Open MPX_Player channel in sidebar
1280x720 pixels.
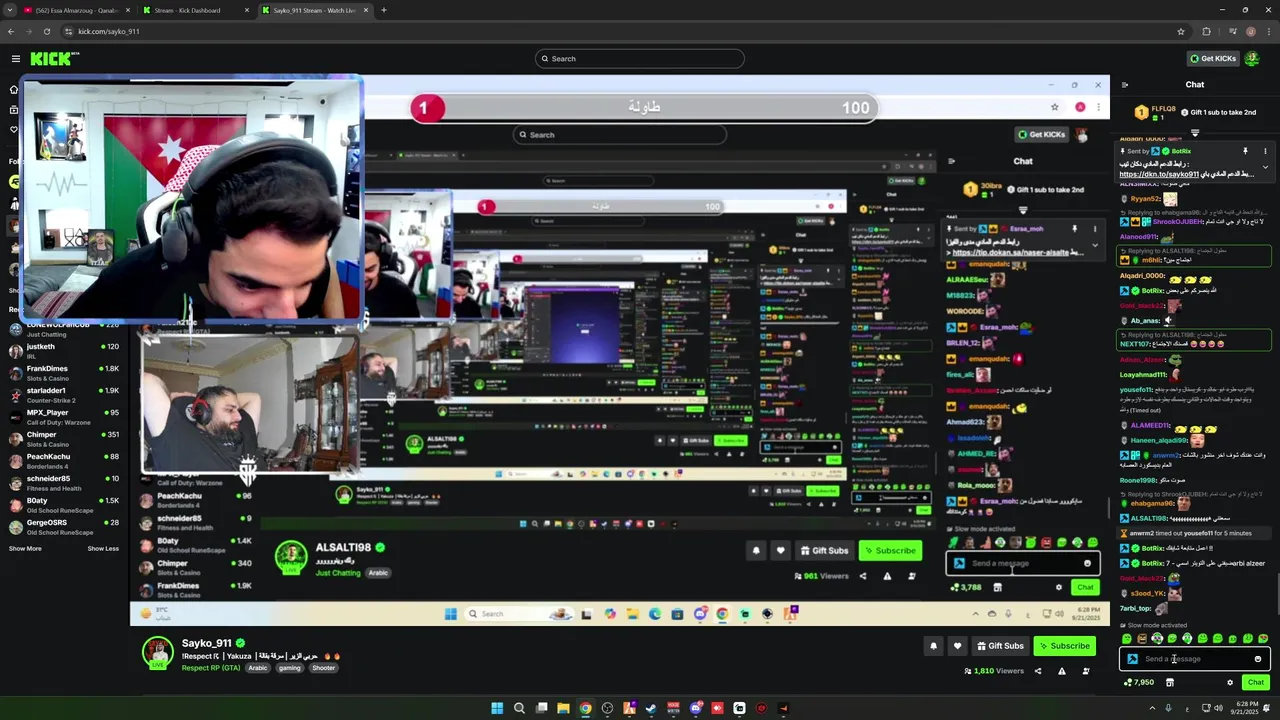64,417
